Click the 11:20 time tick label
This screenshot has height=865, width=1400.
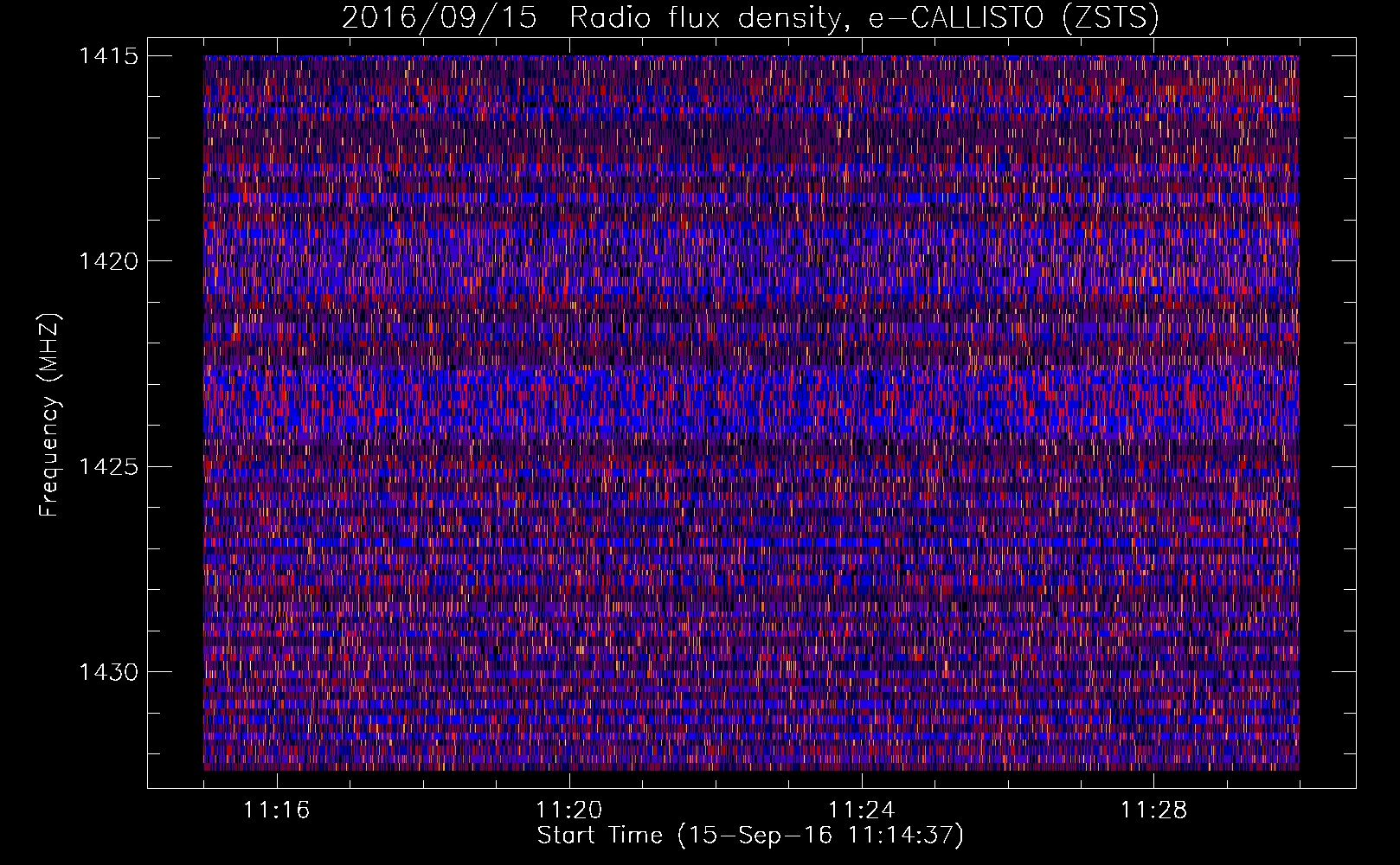point(569,810)
